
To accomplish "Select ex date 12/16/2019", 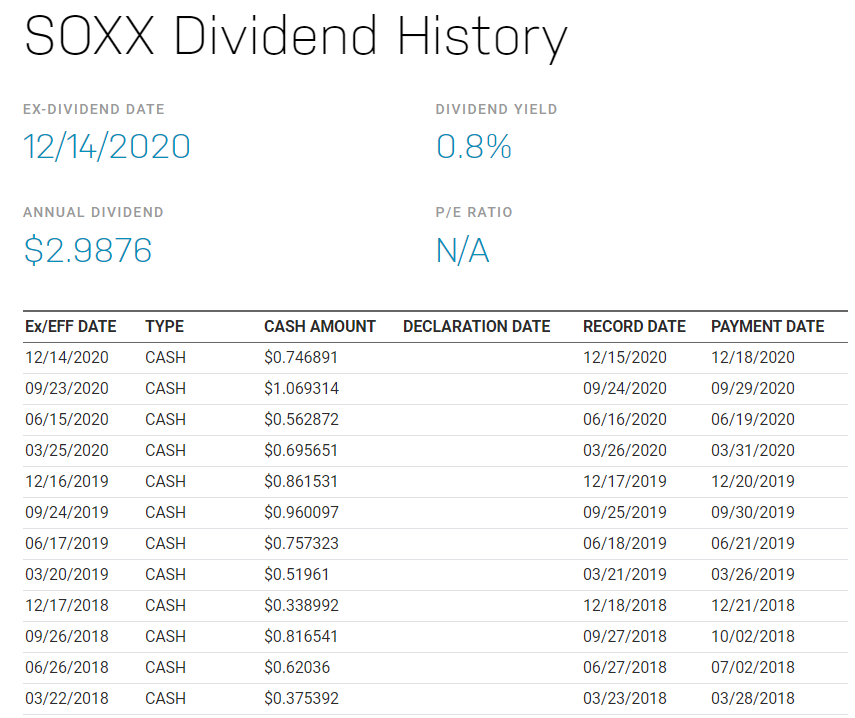I will [67, 481].
